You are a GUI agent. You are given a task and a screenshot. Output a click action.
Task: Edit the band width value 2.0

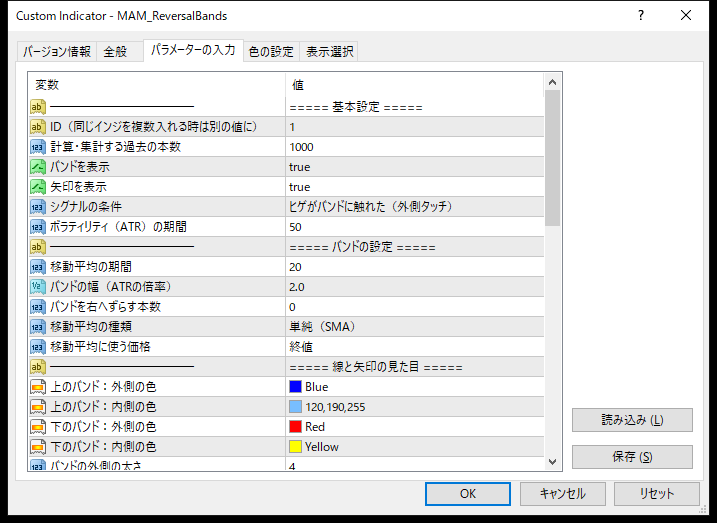tap(415, 287)
